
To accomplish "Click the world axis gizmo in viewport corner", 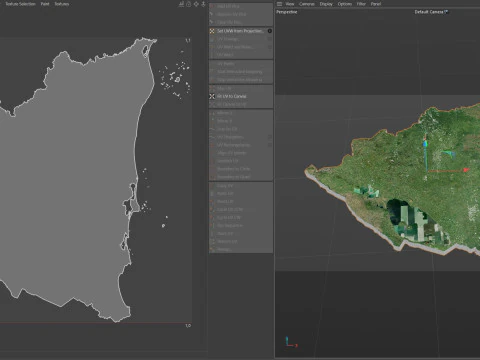I will click(x=291, y=342).
